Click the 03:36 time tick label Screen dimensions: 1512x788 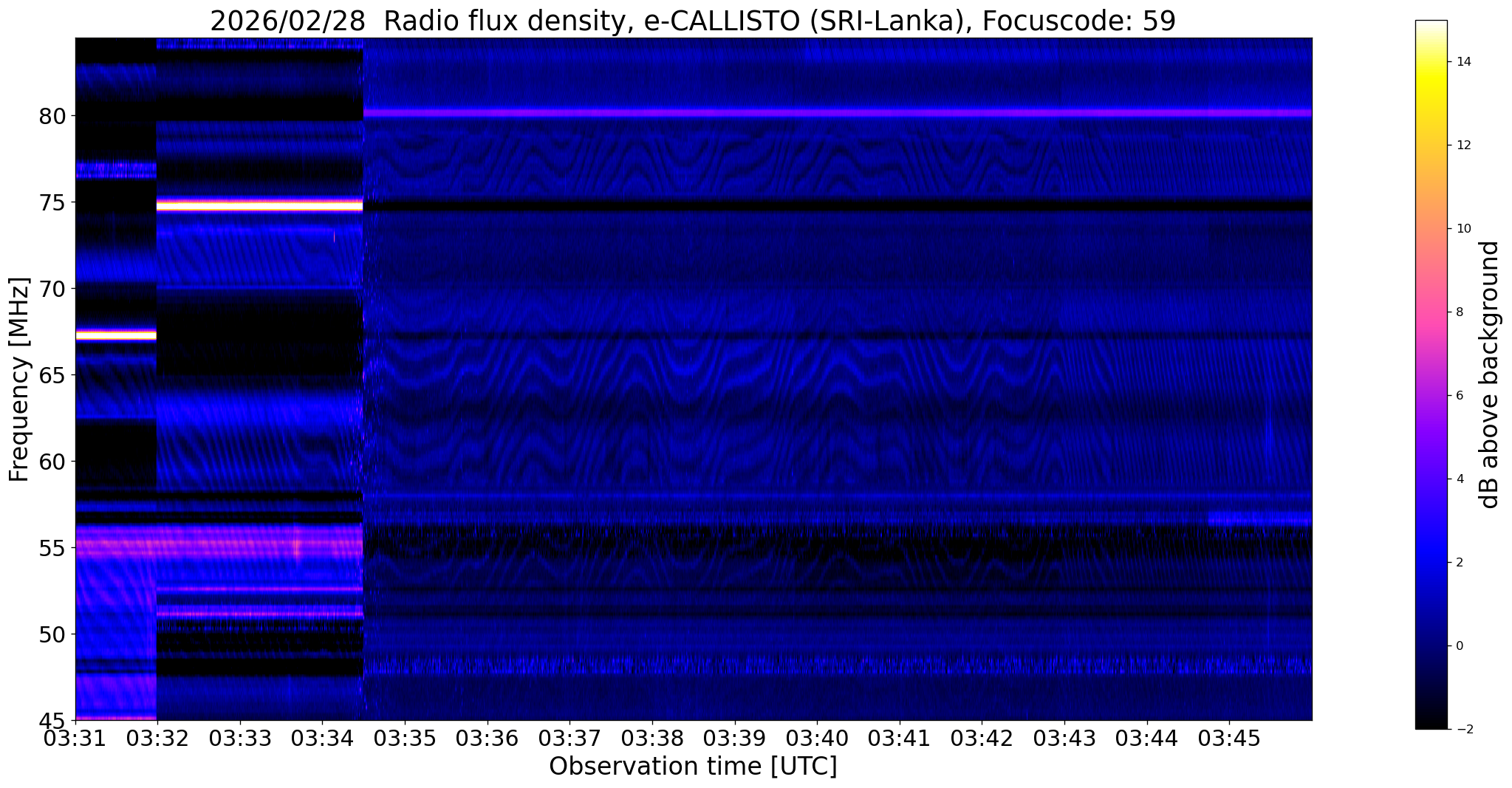pyautogui.click(x=487, y=738)
